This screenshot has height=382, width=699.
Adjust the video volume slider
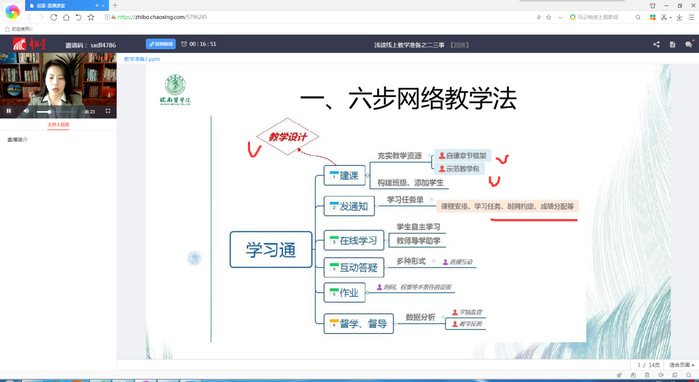[x=44, y=111]
